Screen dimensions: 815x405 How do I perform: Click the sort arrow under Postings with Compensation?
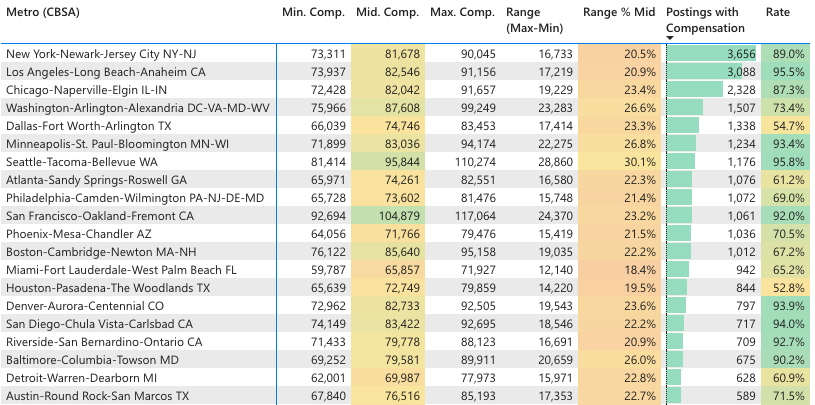point(670,38)
